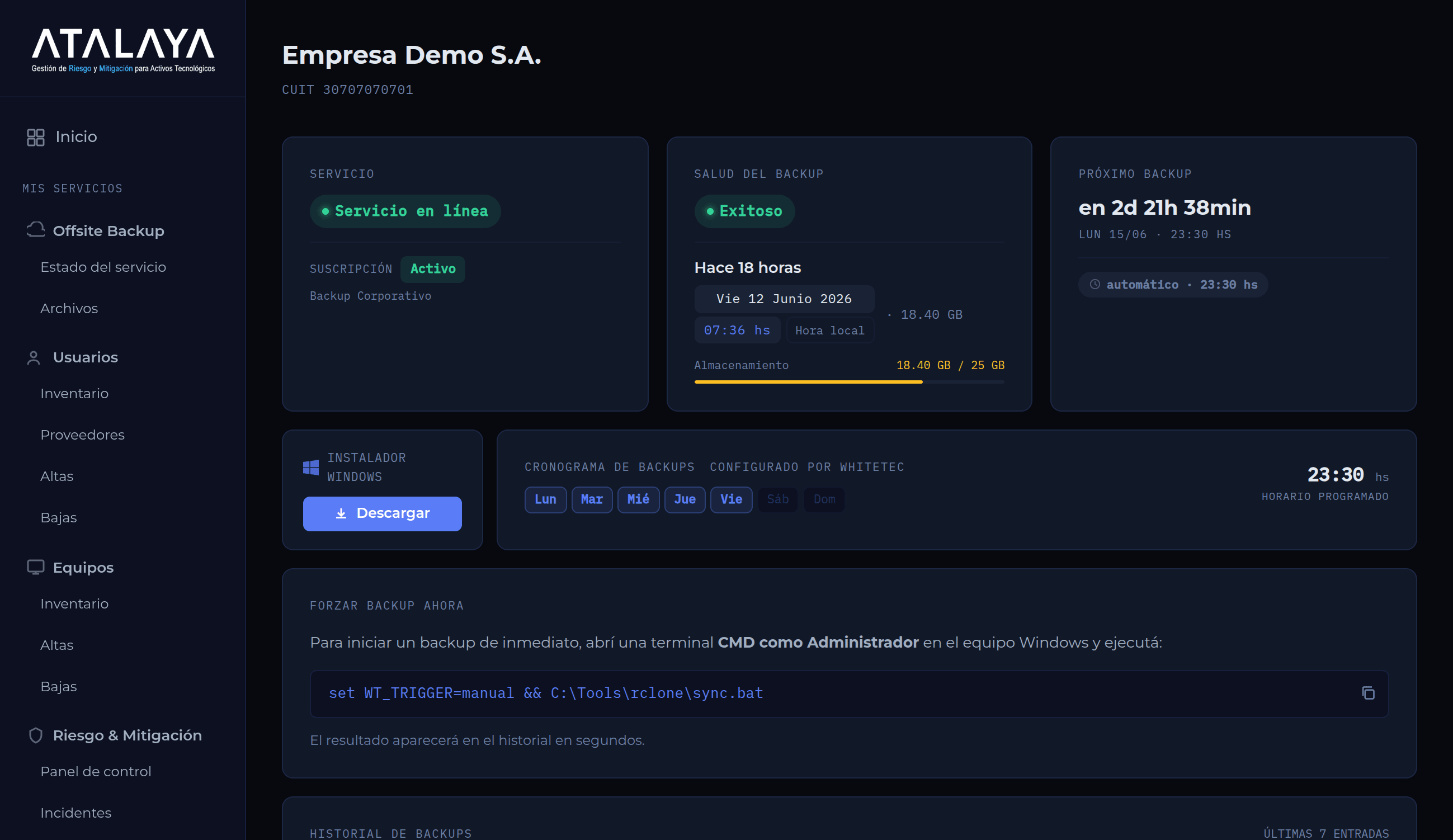Click the Hora local chip

coord(830,331)
